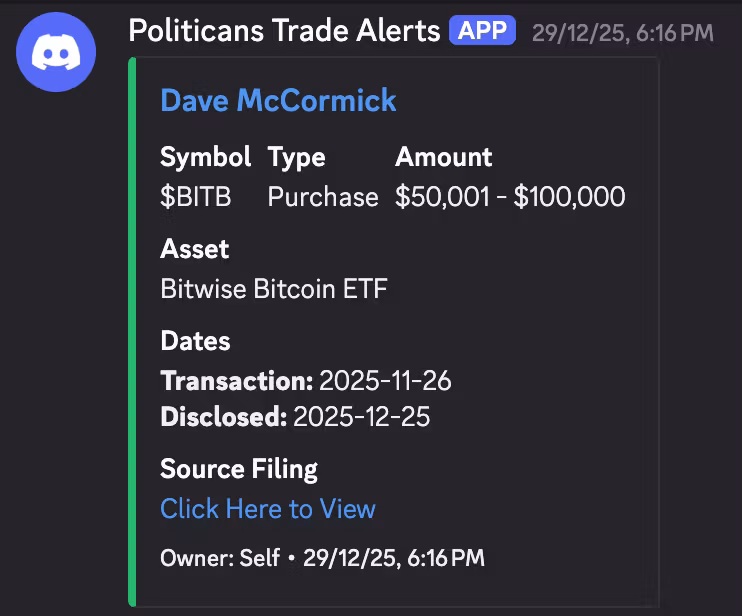Image resolution: width=742 pixels, height=616 pixels.
Task: Click the Amount field heading
Action: click(444, 157)
